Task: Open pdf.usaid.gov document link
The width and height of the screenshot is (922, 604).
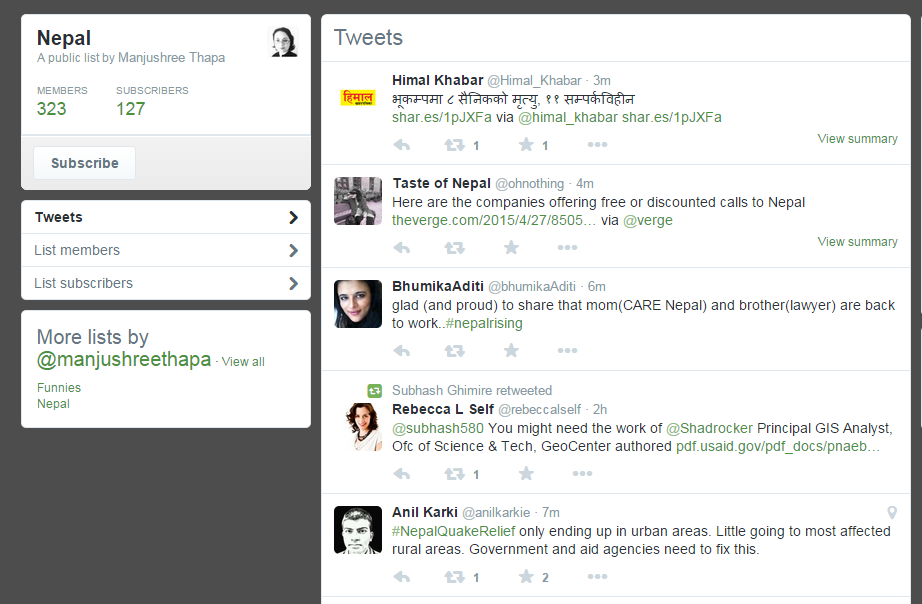Action: coord(778,446)
